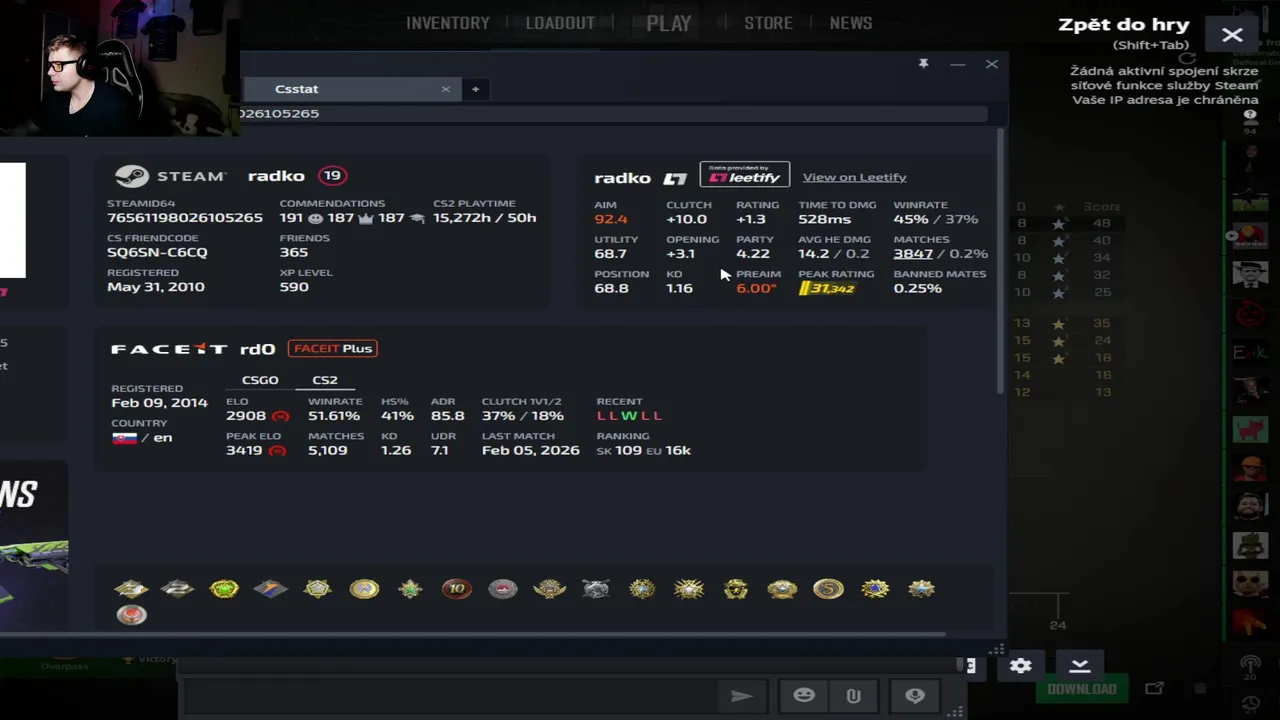Click the peak ELO value 3419
Image resolution: width=1280 pixels, height=720 pixels.
click(x=244, y=450)
